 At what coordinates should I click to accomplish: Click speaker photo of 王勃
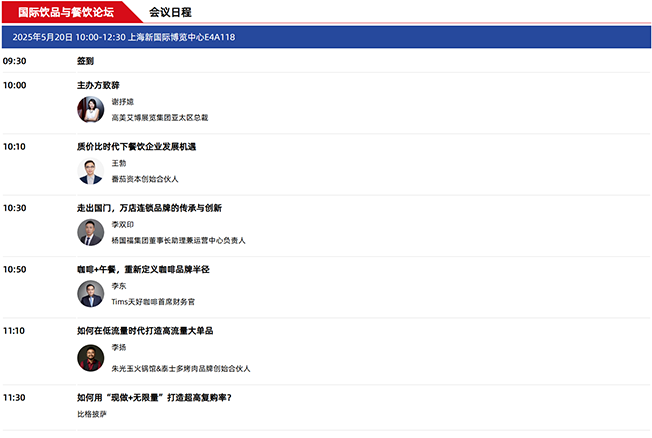[90, 171]
